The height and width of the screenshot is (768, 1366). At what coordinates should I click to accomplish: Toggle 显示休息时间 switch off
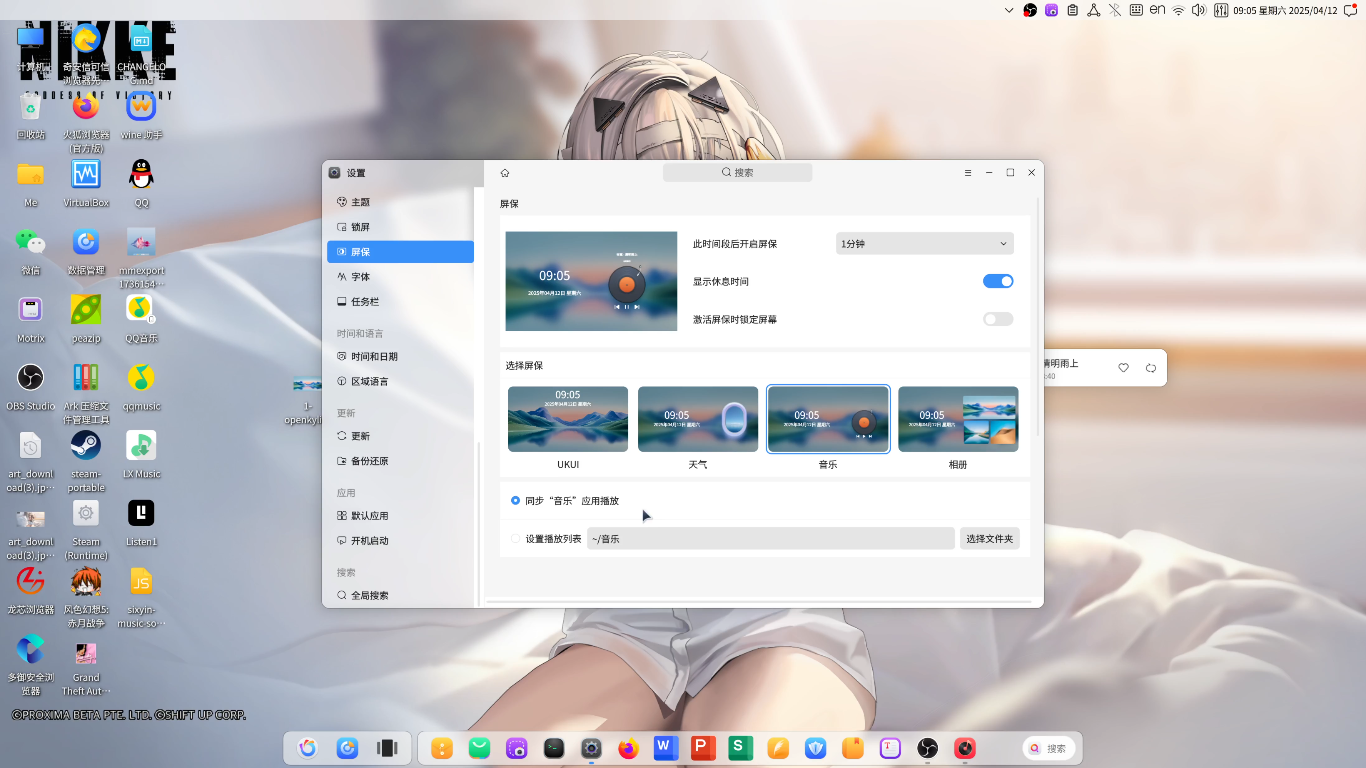[x=998, y=282]
